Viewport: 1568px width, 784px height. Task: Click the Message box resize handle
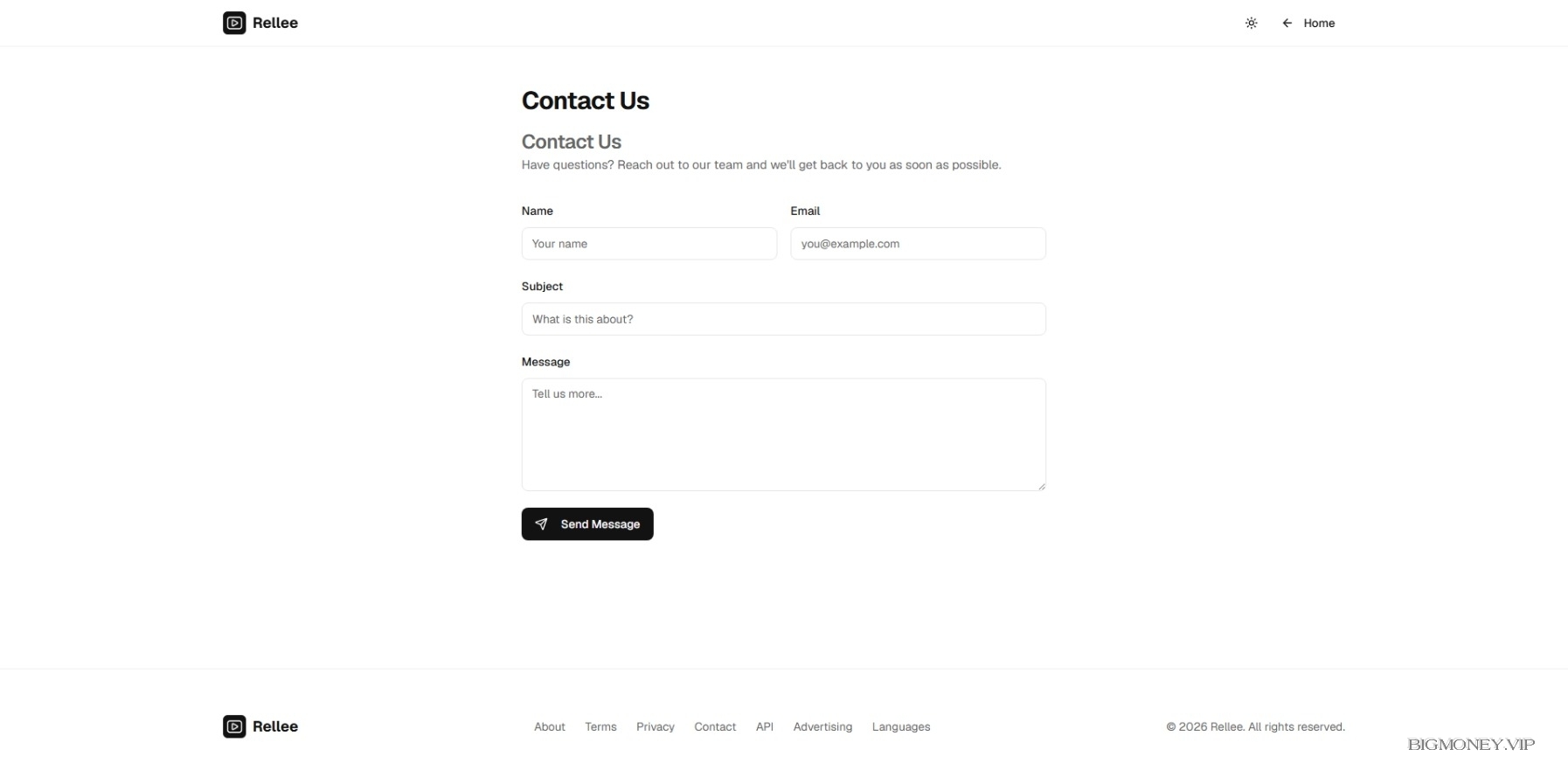coord(1041,486)
